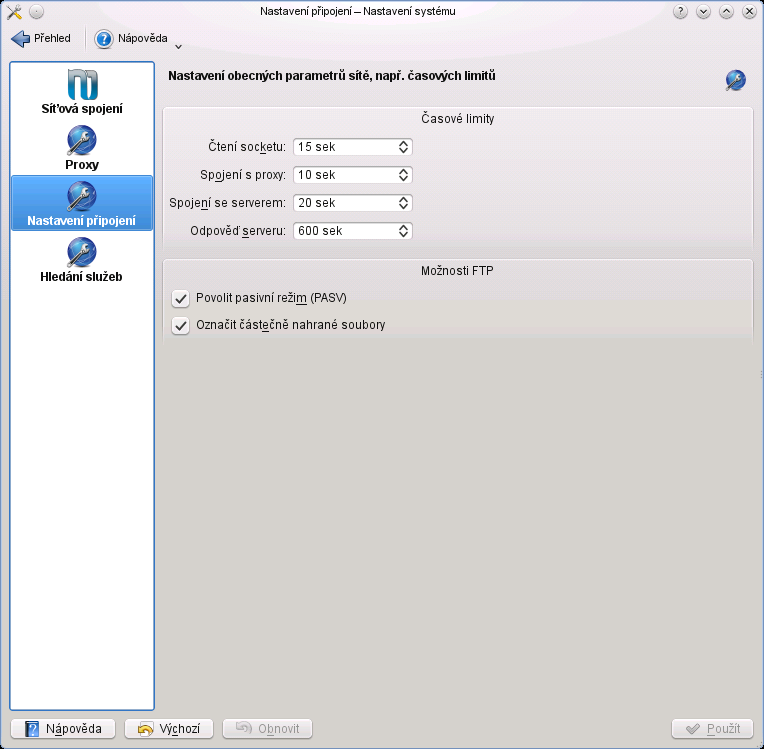The height and width of the screenshot is (749, 764).
Task: Click the Obnovit reset button
Action: point(267,729)
